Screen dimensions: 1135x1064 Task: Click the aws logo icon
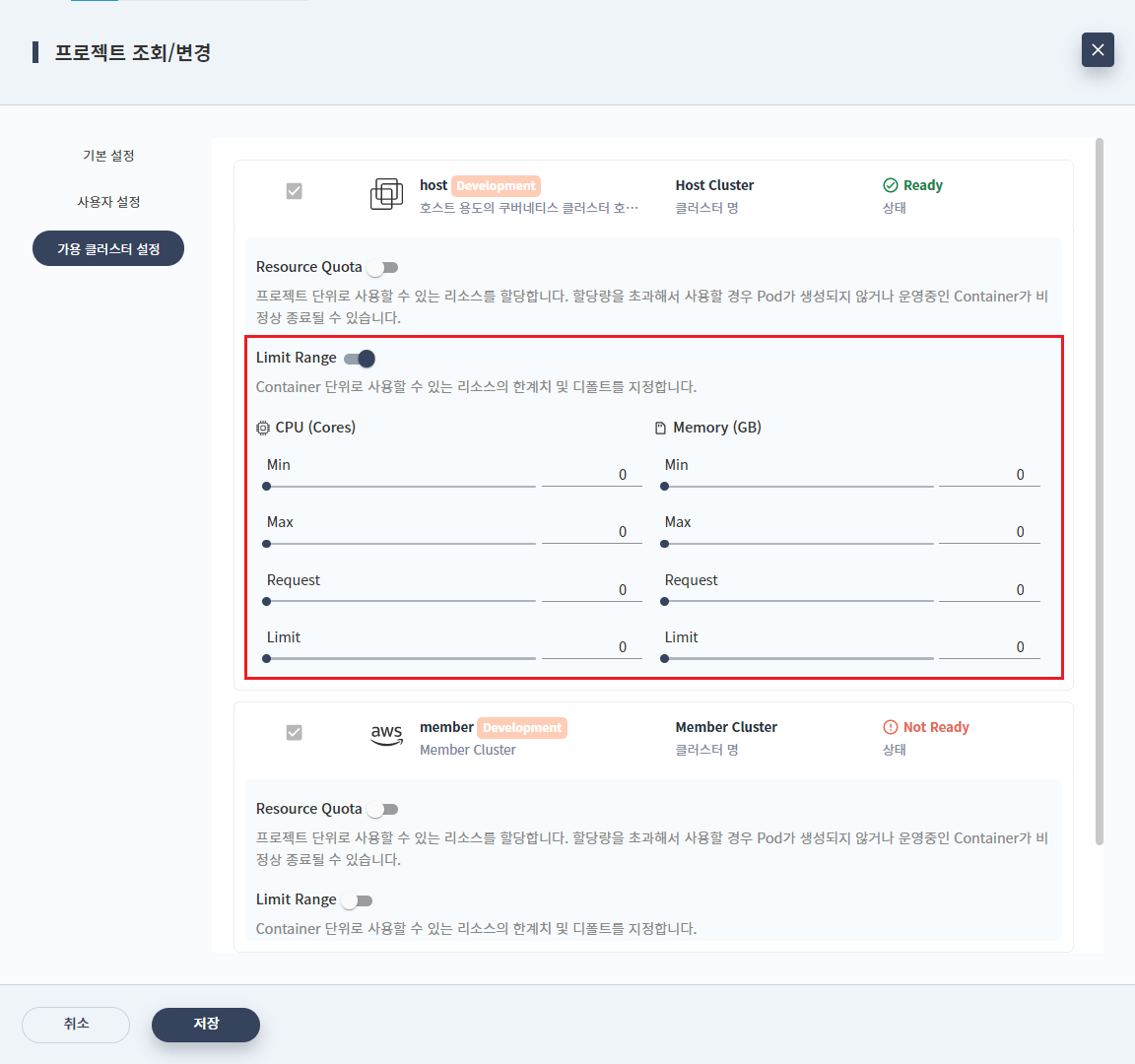386,735
